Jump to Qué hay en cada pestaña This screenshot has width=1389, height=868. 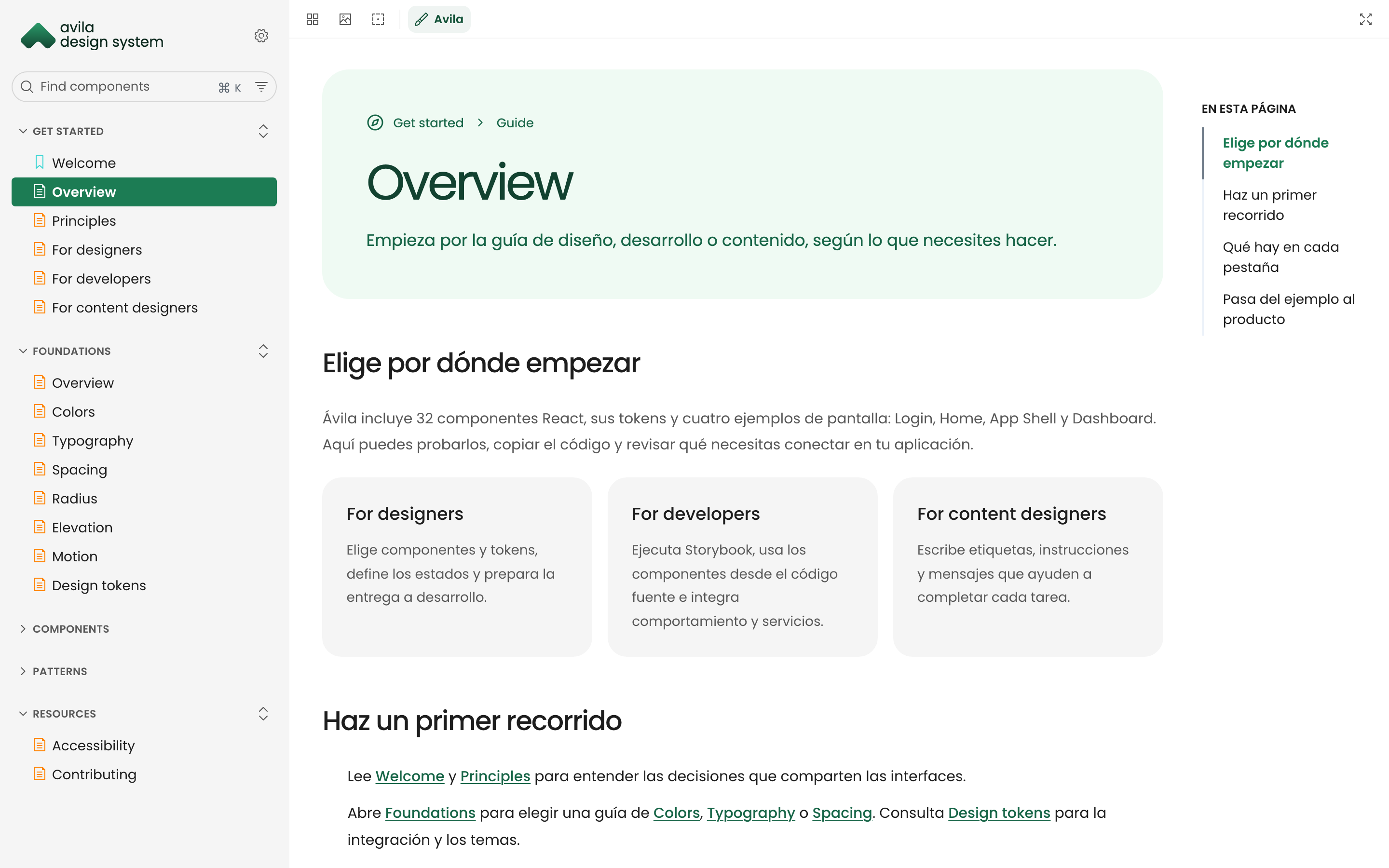(1280, 257)
